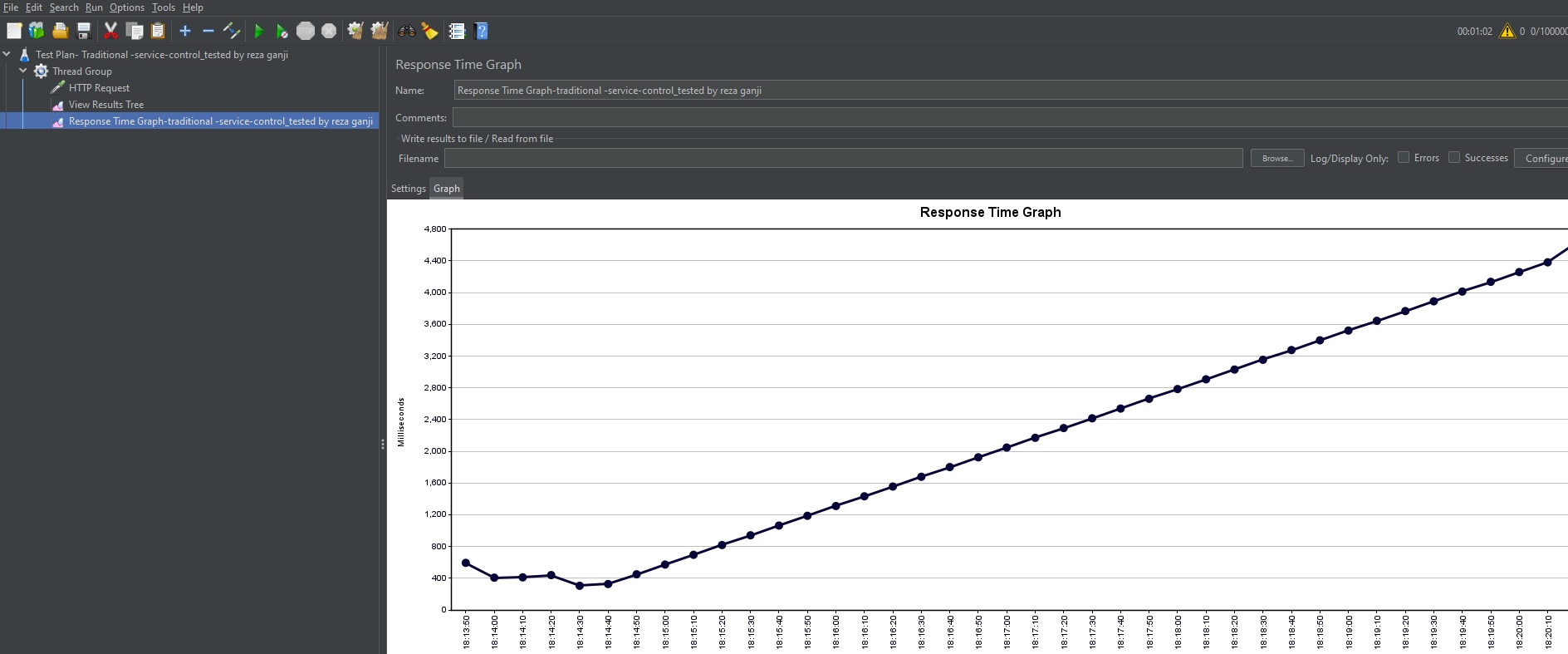Open the Tools menu
Image resolution: width=1568 pixels, height=654 pixels.
(164, 7)
